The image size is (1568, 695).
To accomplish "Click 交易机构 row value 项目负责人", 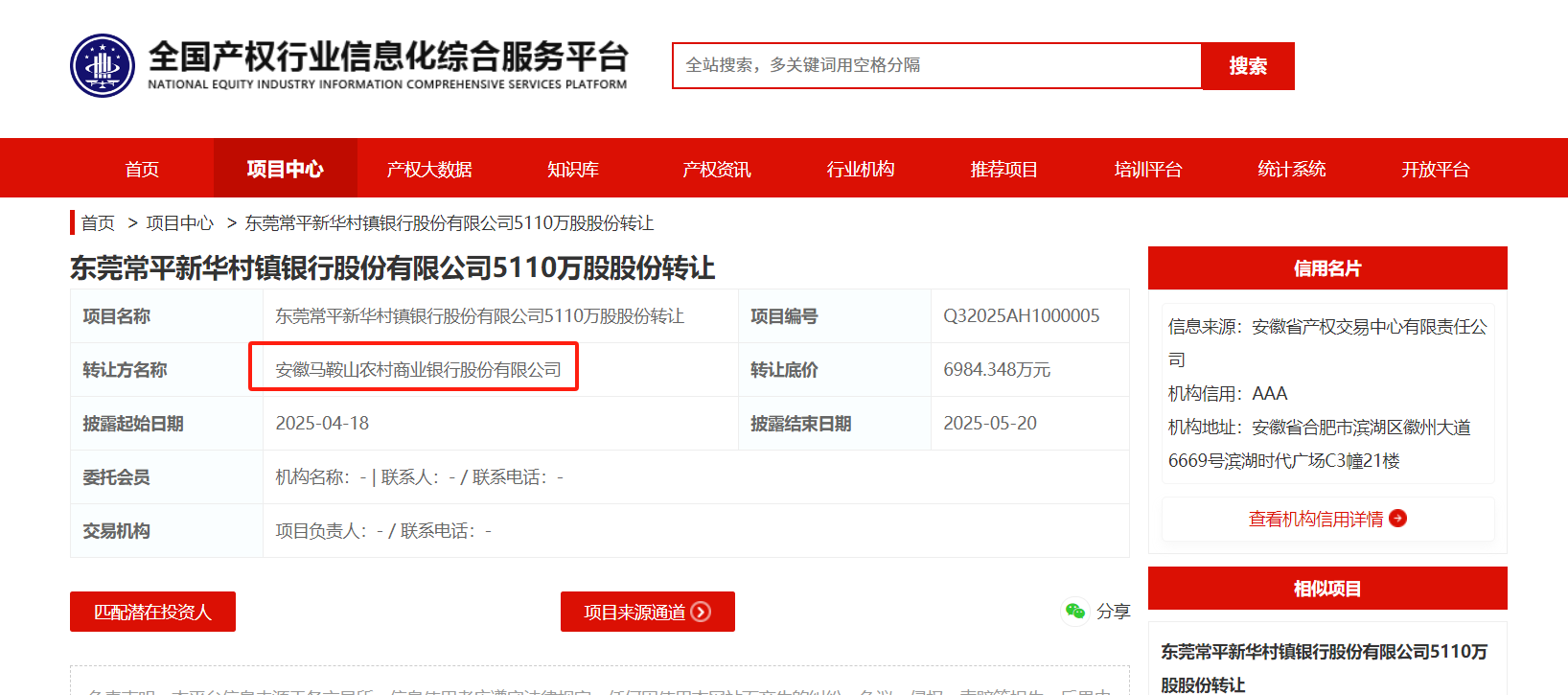I will point(383,530).
